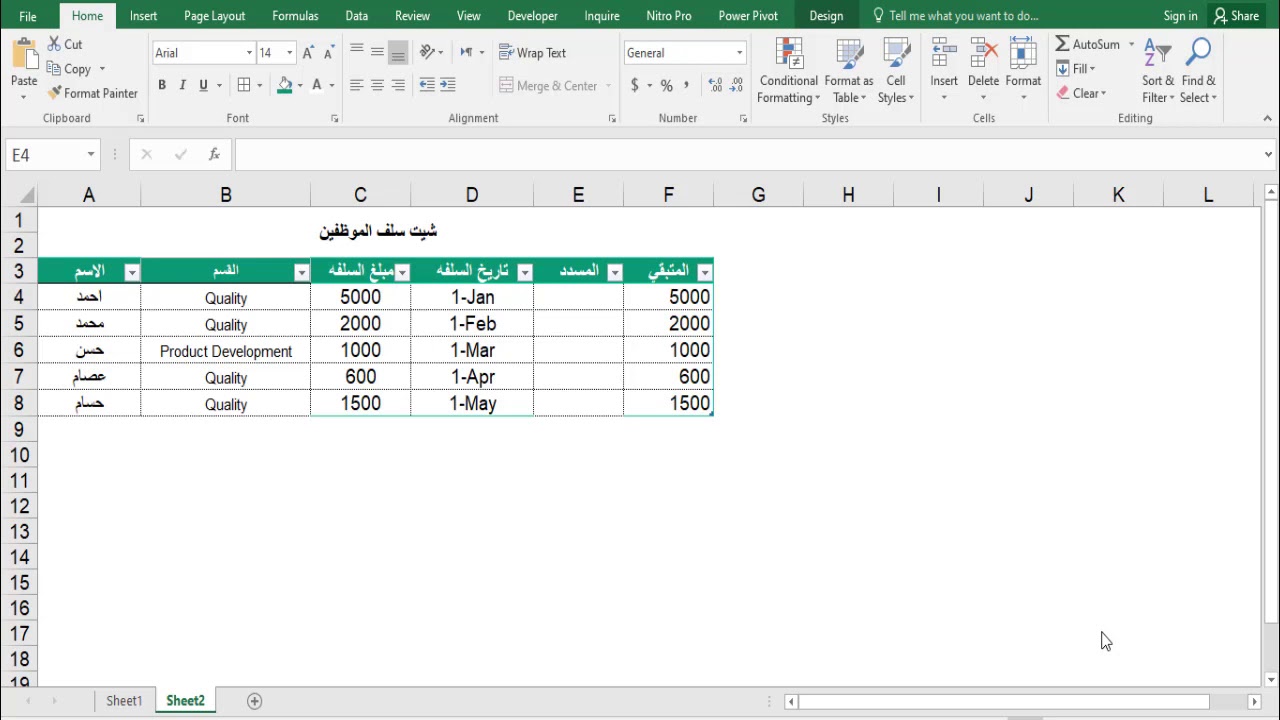The image size is (1280, 720).
Task: Decrease font size with the small A icon
Action: [x=328, y=53]
